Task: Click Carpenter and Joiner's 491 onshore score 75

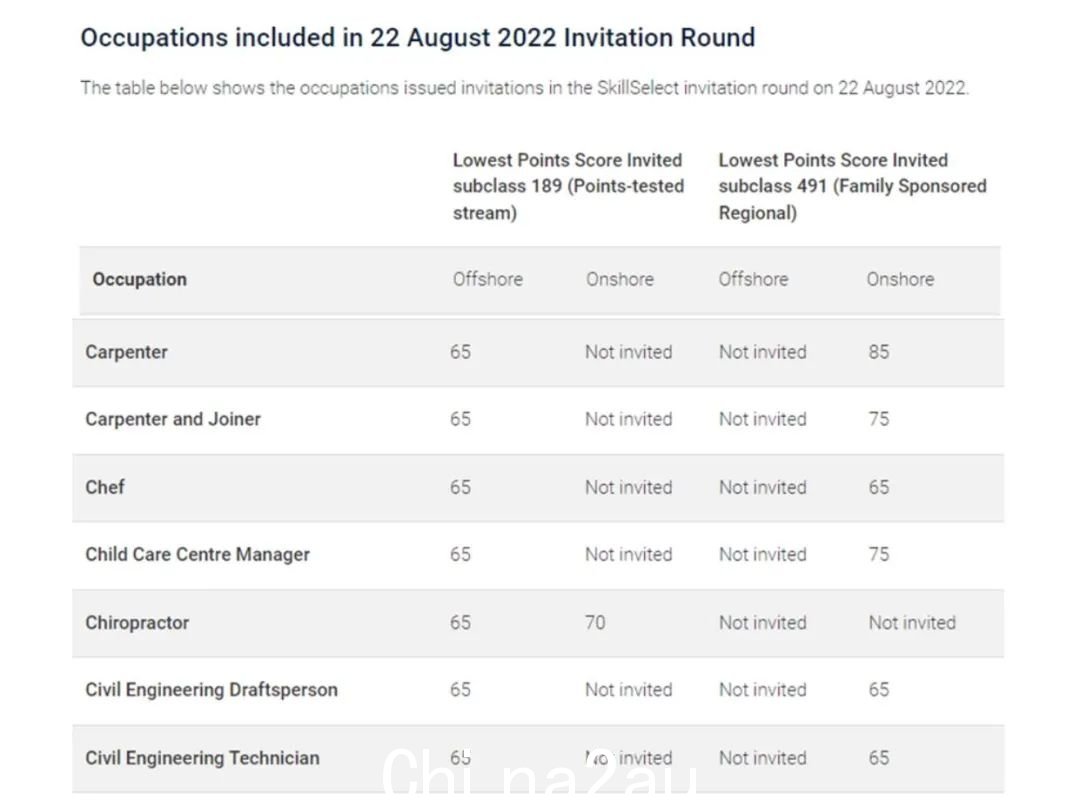Action: pos(879,419)
